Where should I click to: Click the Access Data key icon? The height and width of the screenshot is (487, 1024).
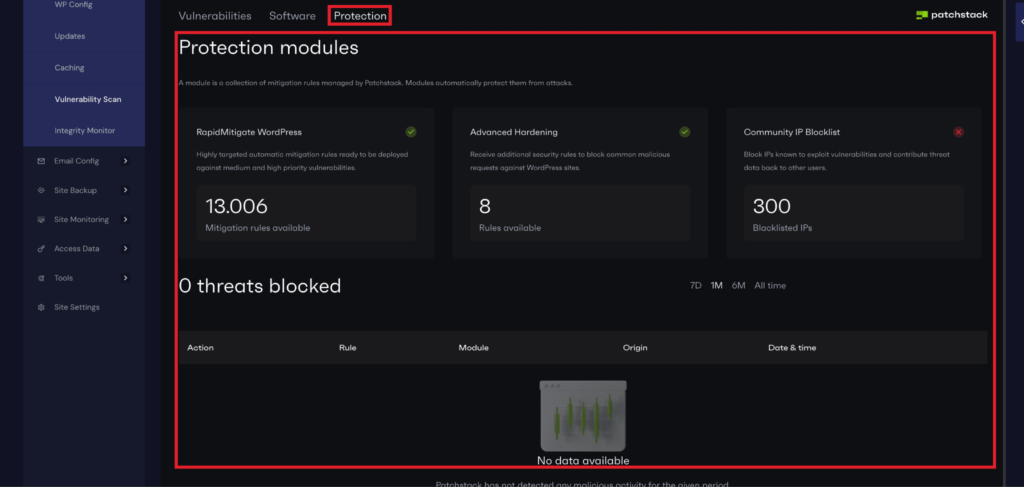(41, 249)
